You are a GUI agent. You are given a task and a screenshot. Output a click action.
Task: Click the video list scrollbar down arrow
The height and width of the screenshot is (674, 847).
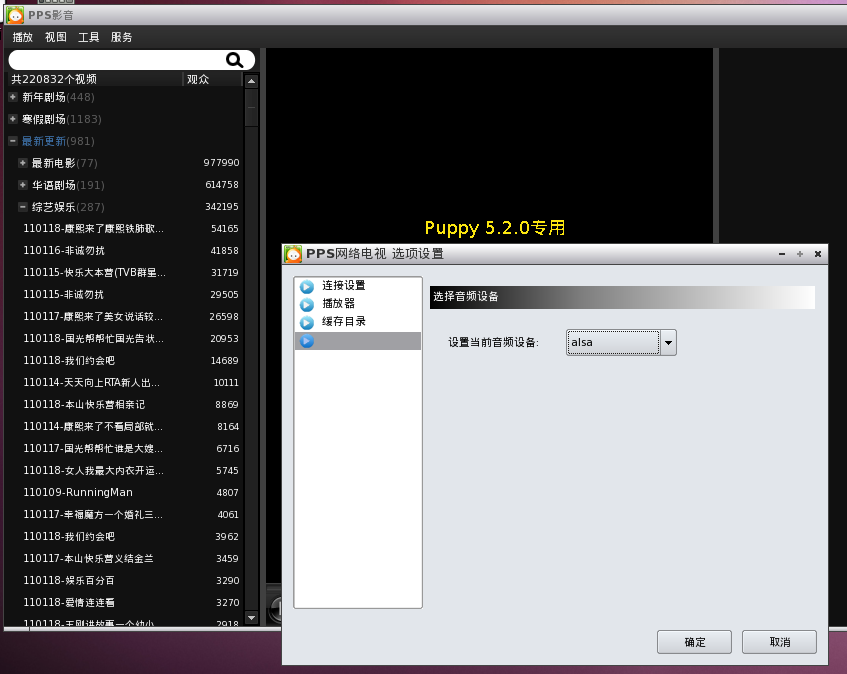point(251,617)
